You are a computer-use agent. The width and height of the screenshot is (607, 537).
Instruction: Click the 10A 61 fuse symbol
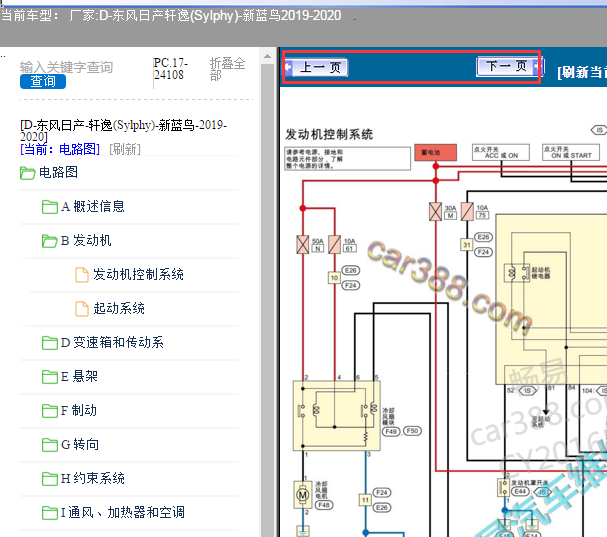(x=334, y=245)
